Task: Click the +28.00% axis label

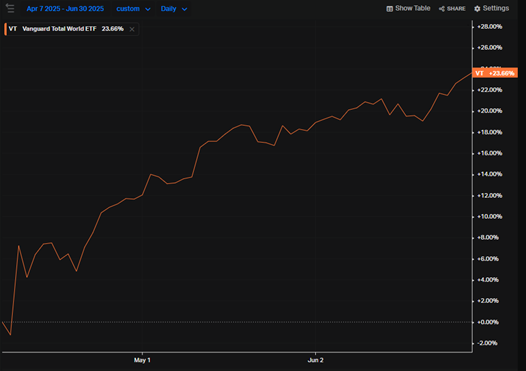Action: click(489, 27)
